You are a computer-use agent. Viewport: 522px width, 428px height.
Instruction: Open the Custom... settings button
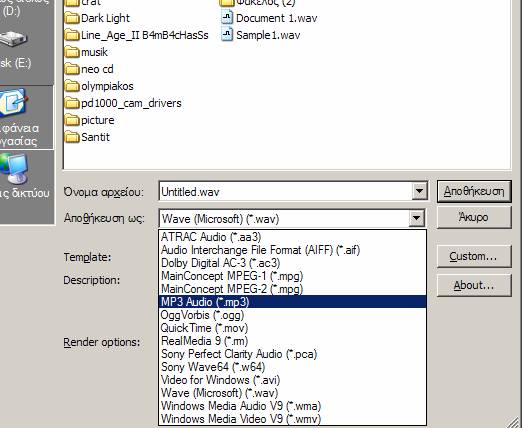pyautogui.click(x=474, y=256)
